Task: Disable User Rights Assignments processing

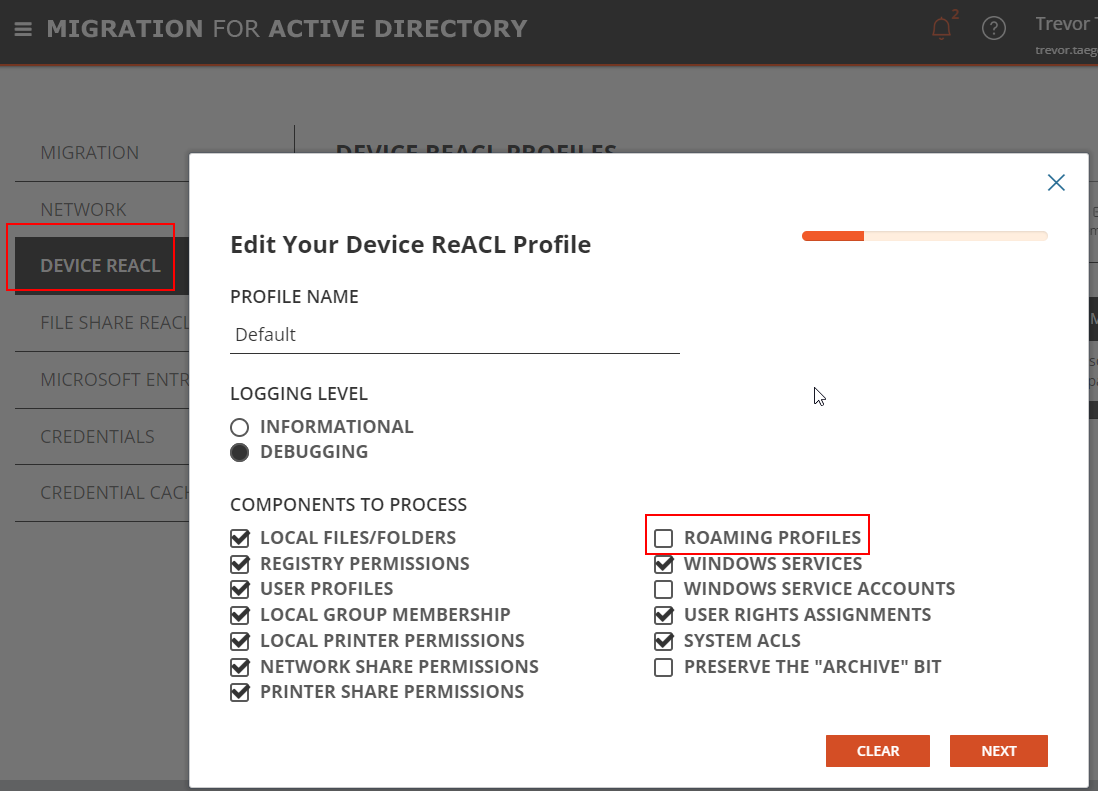Action: (x=663, y=614)
